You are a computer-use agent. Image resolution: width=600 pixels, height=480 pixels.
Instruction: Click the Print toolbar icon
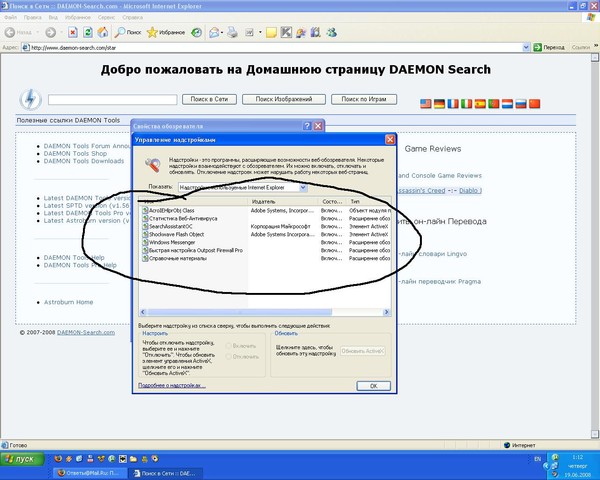(x=232, y=33)
